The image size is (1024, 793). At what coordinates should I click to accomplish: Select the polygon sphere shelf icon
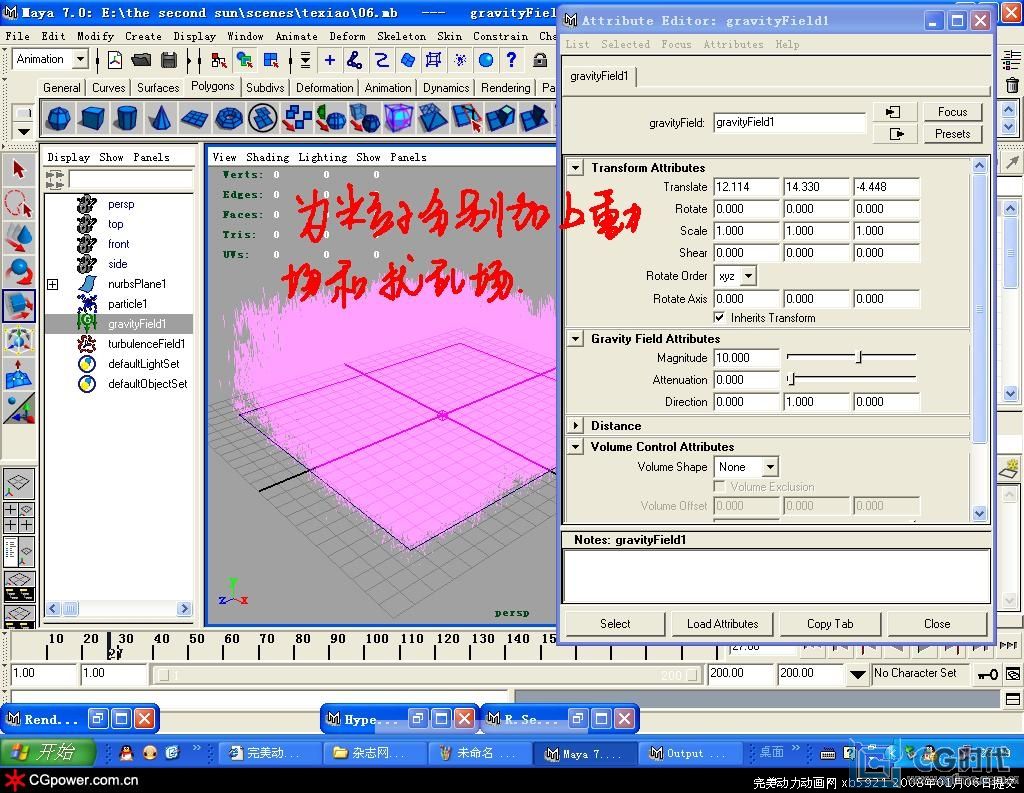click(x=59, y=119)
